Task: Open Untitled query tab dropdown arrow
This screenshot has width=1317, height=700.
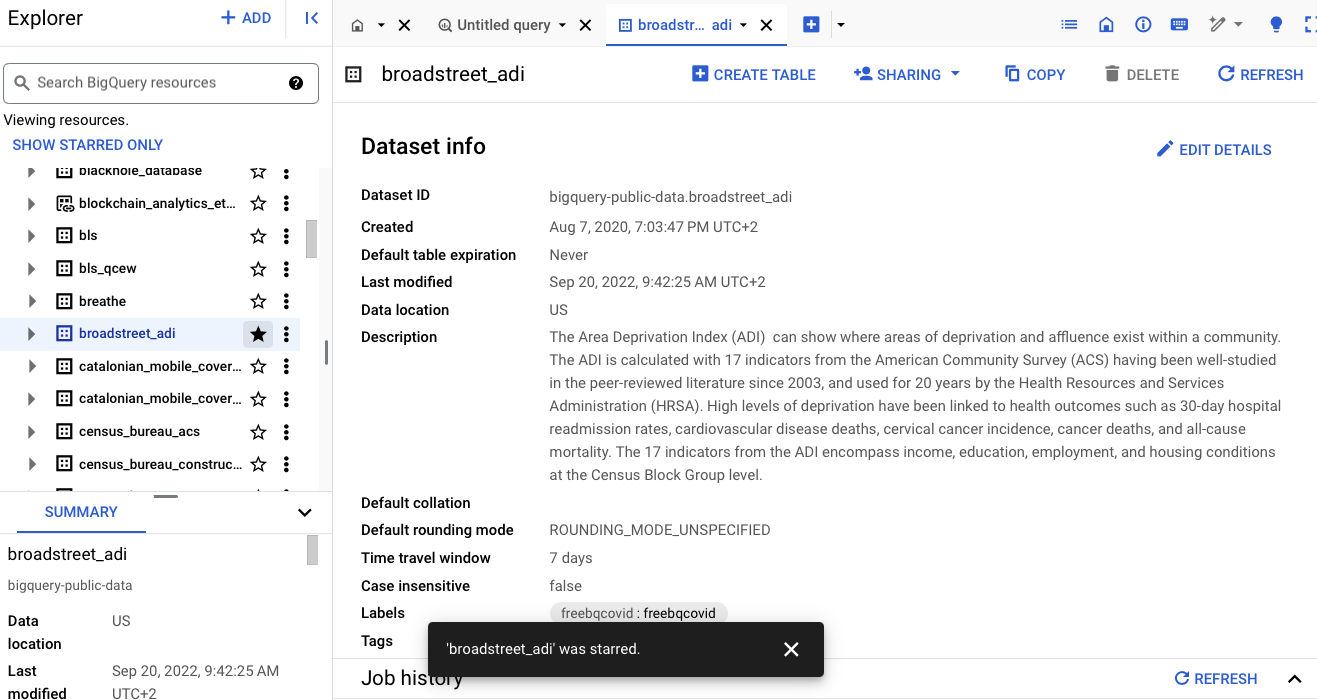Action: point(562,25)
